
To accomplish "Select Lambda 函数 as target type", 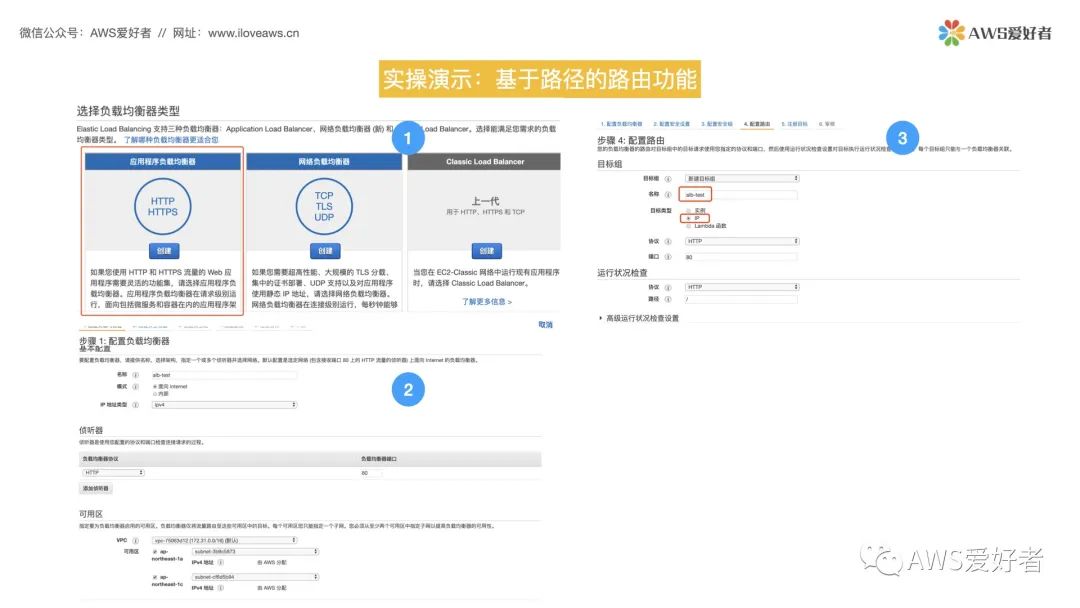I will pos(689,226).
